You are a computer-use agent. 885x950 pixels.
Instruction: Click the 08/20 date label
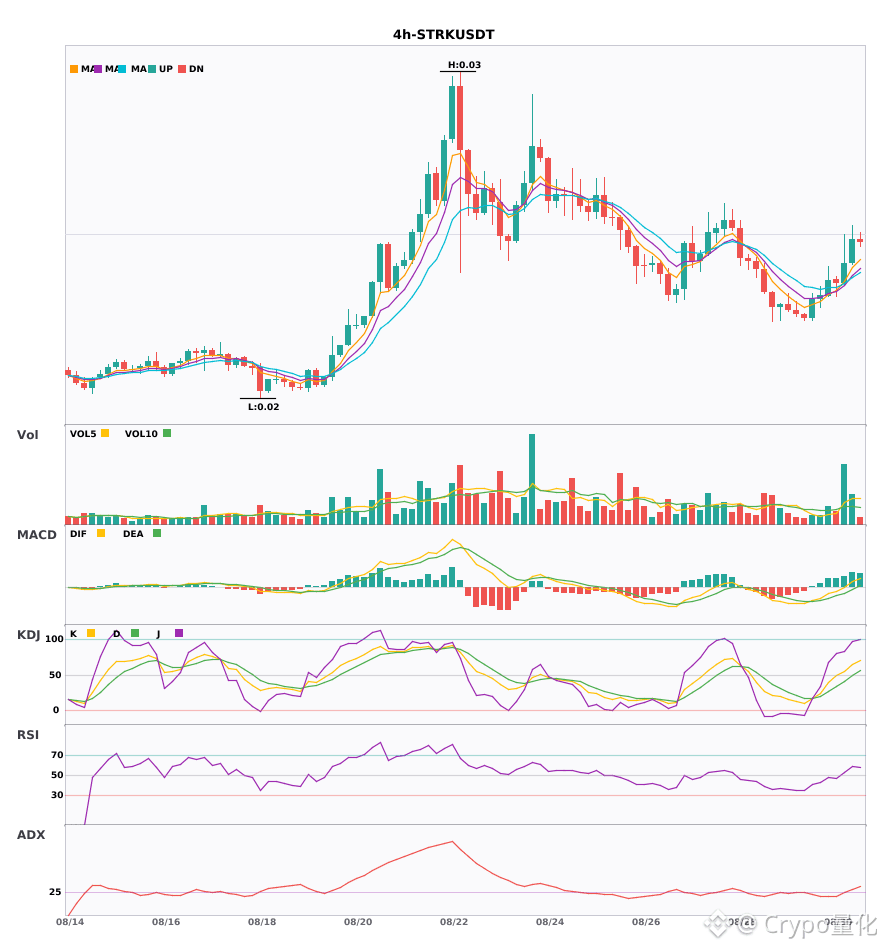point(358,922)
